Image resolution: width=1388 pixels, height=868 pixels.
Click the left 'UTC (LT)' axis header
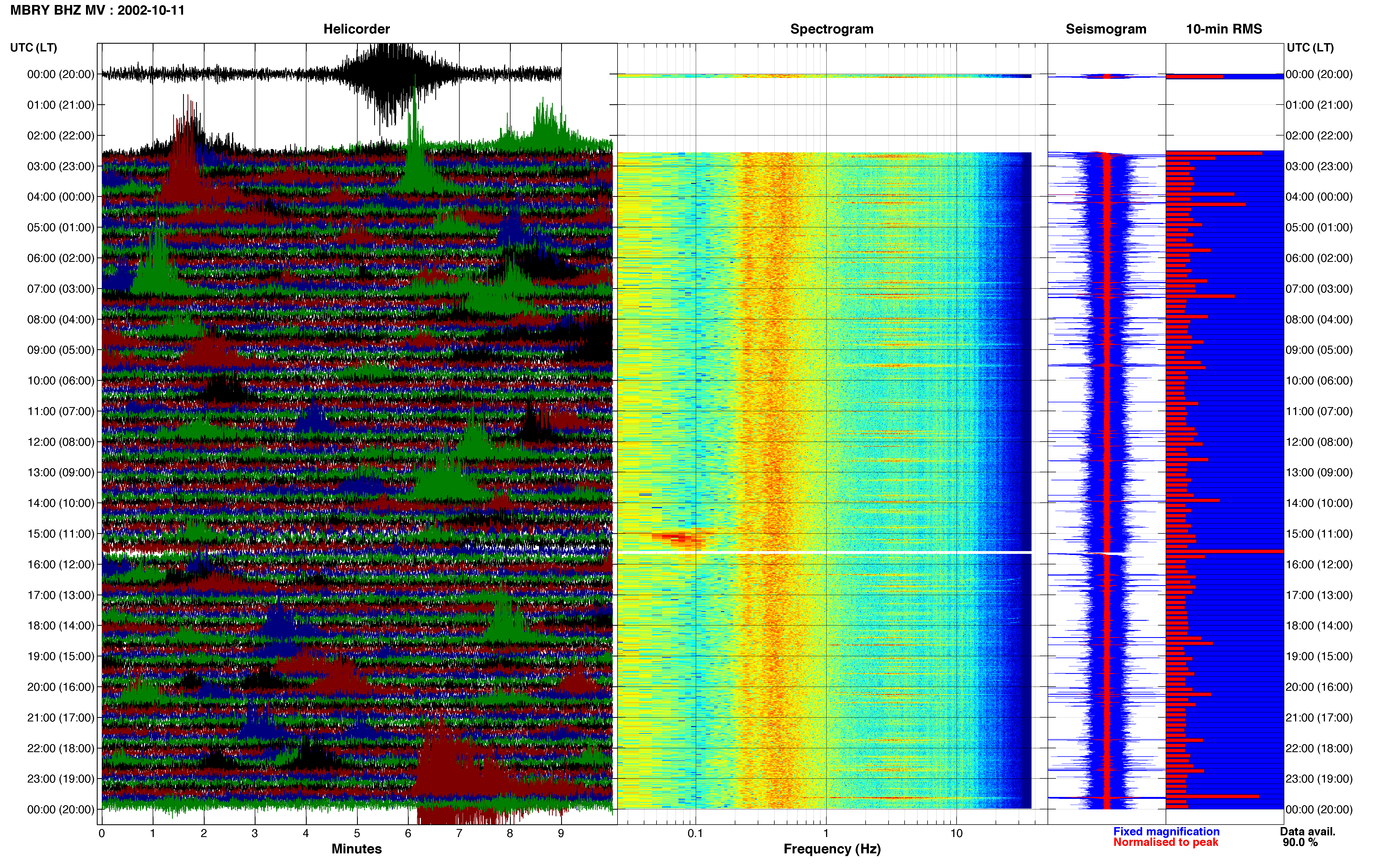pos(34,48)
